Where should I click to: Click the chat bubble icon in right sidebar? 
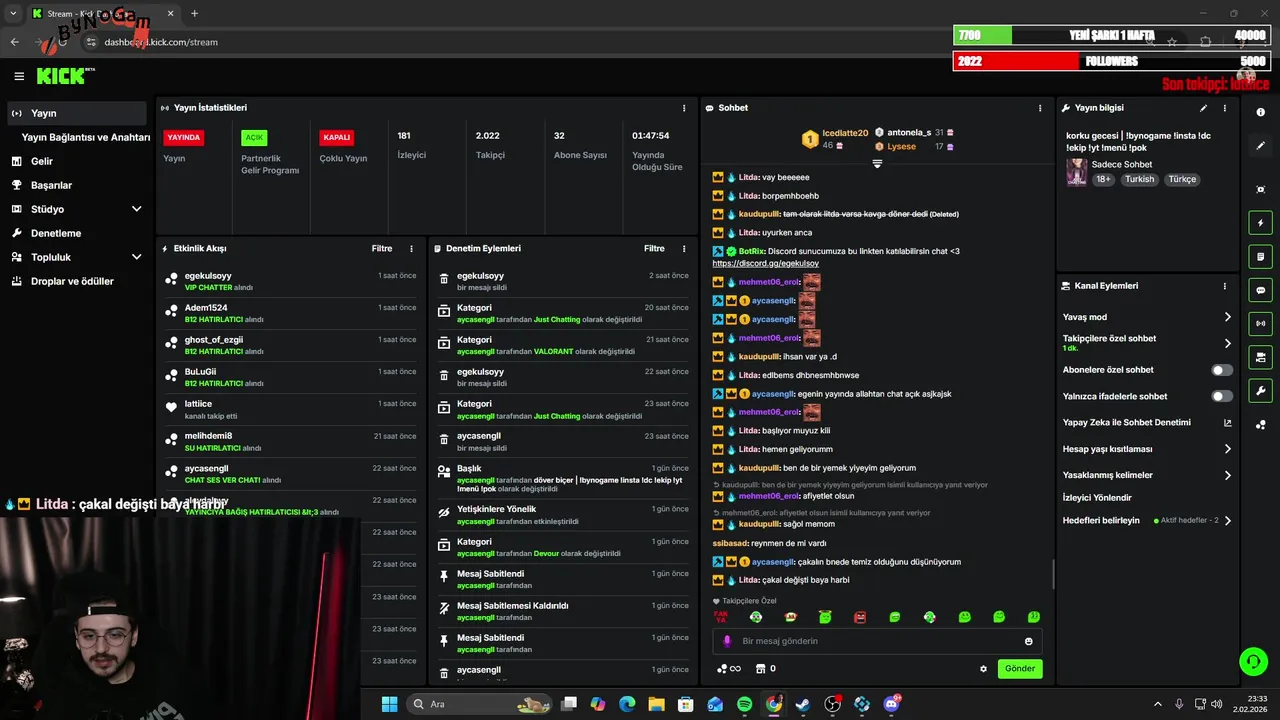tap(1261, 290)
